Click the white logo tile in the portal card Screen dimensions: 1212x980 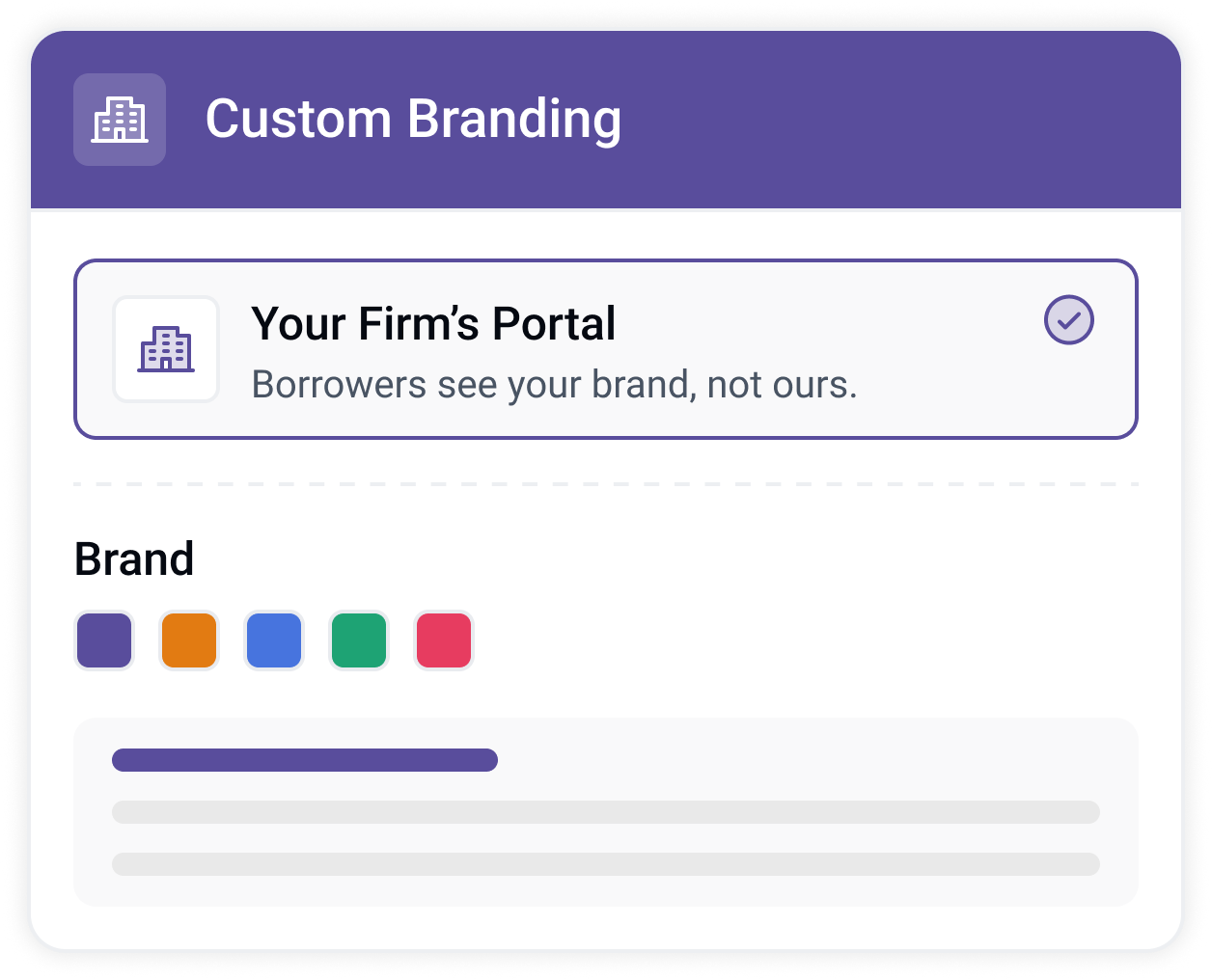pyautogui.click(x=166, y=349)
